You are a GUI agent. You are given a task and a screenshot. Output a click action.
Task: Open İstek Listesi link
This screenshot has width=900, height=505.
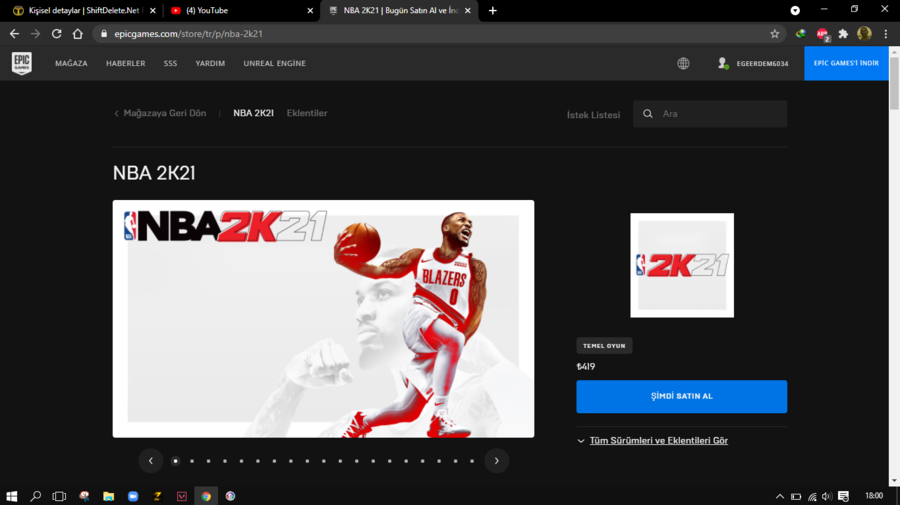tap(593, 115)
